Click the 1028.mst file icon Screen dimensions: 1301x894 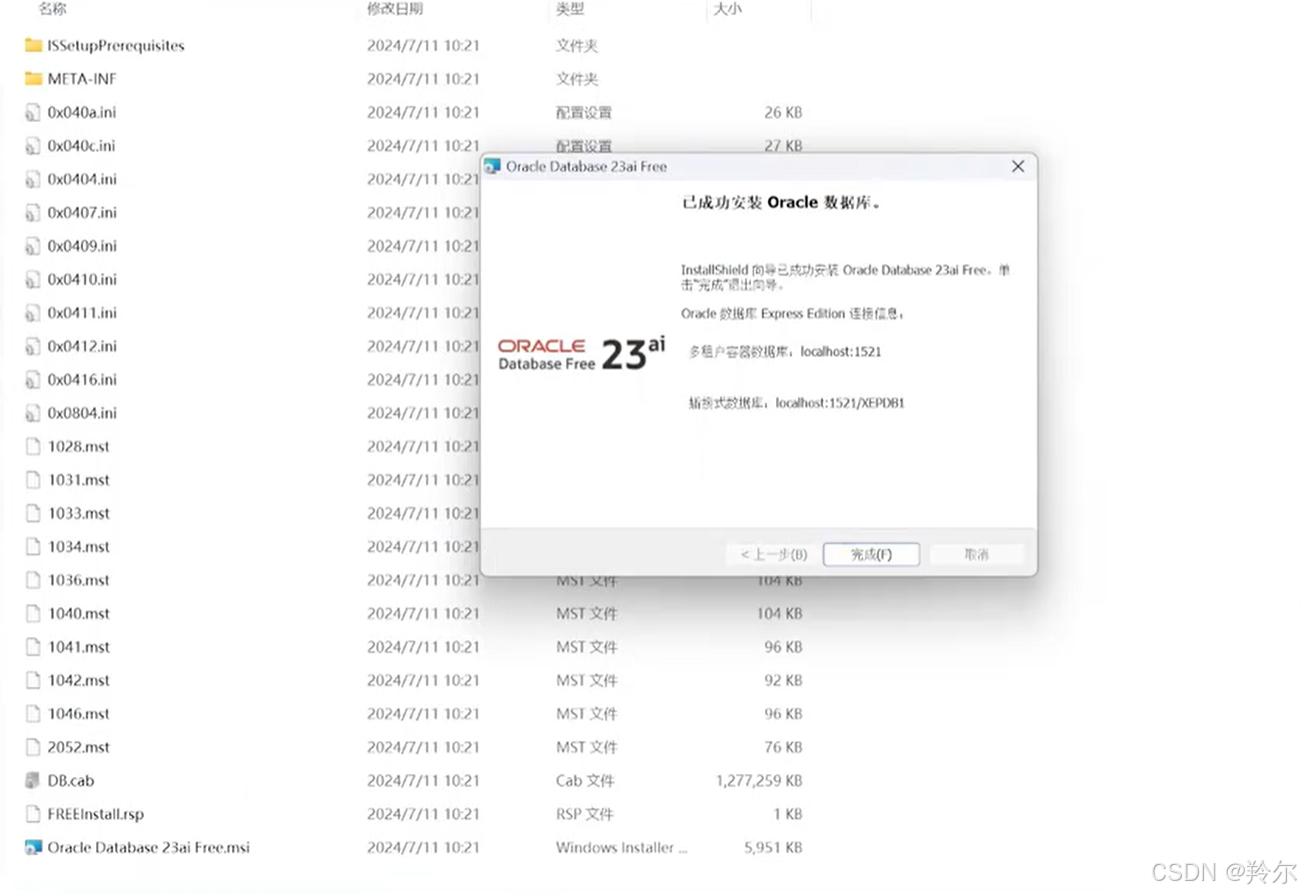point(33,446)
